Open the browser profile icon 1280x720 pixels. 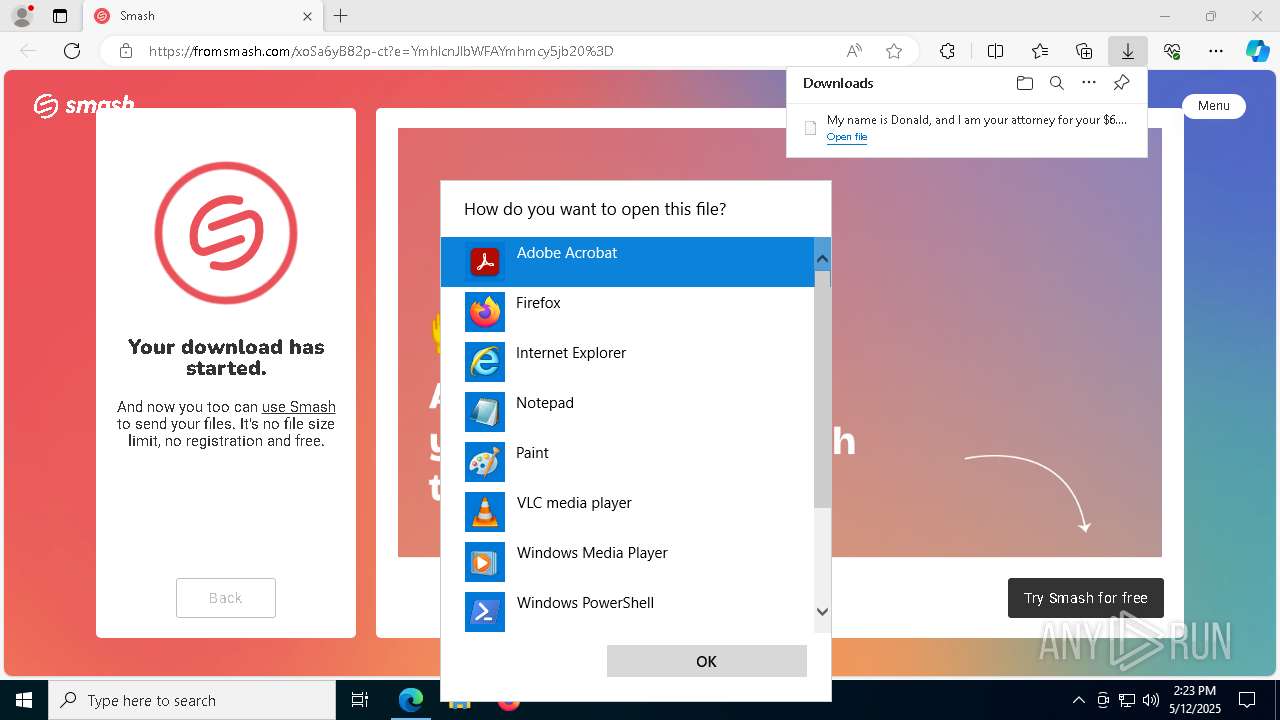22,16
